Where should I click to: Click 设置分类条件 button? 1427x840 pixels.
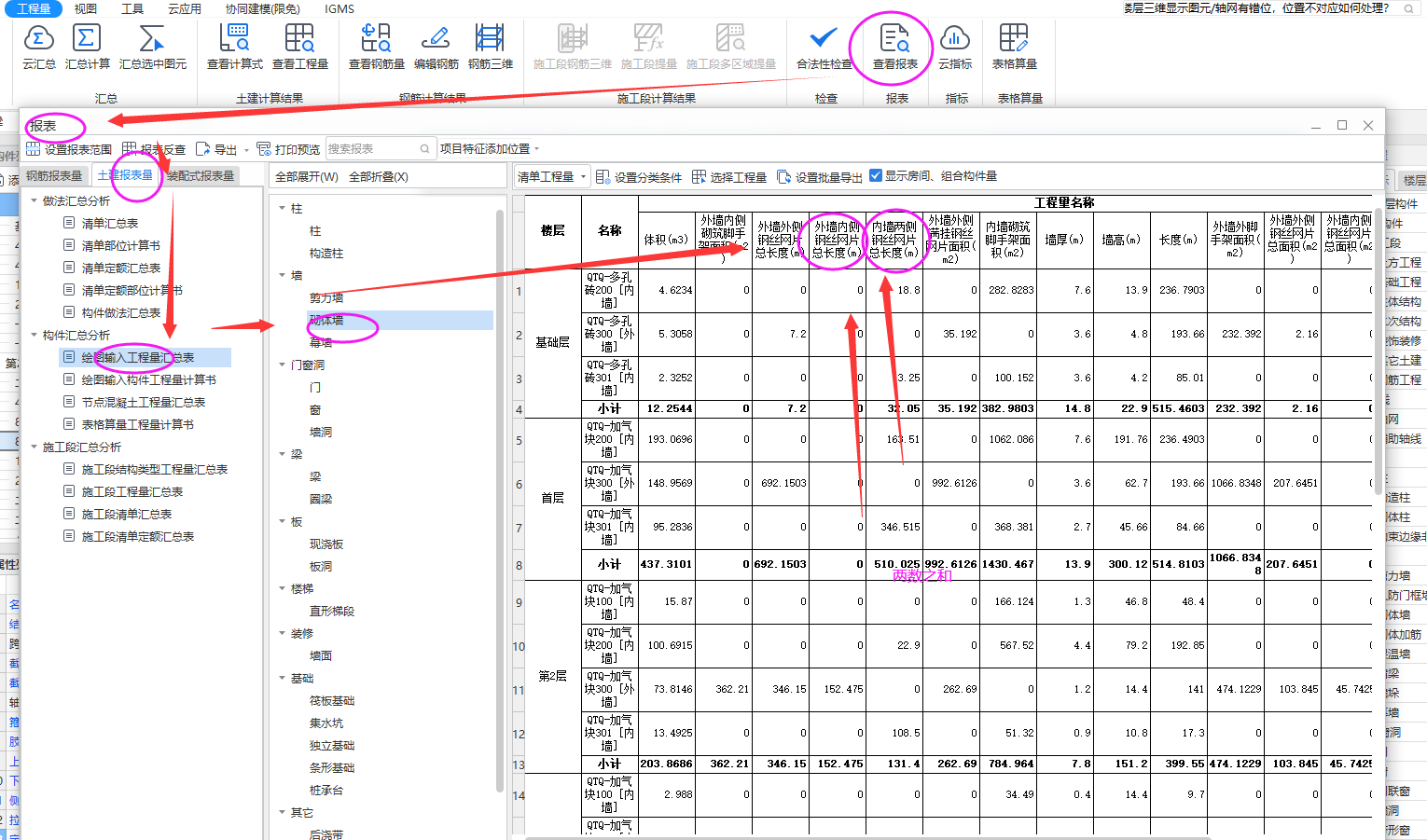click(639, 177)
